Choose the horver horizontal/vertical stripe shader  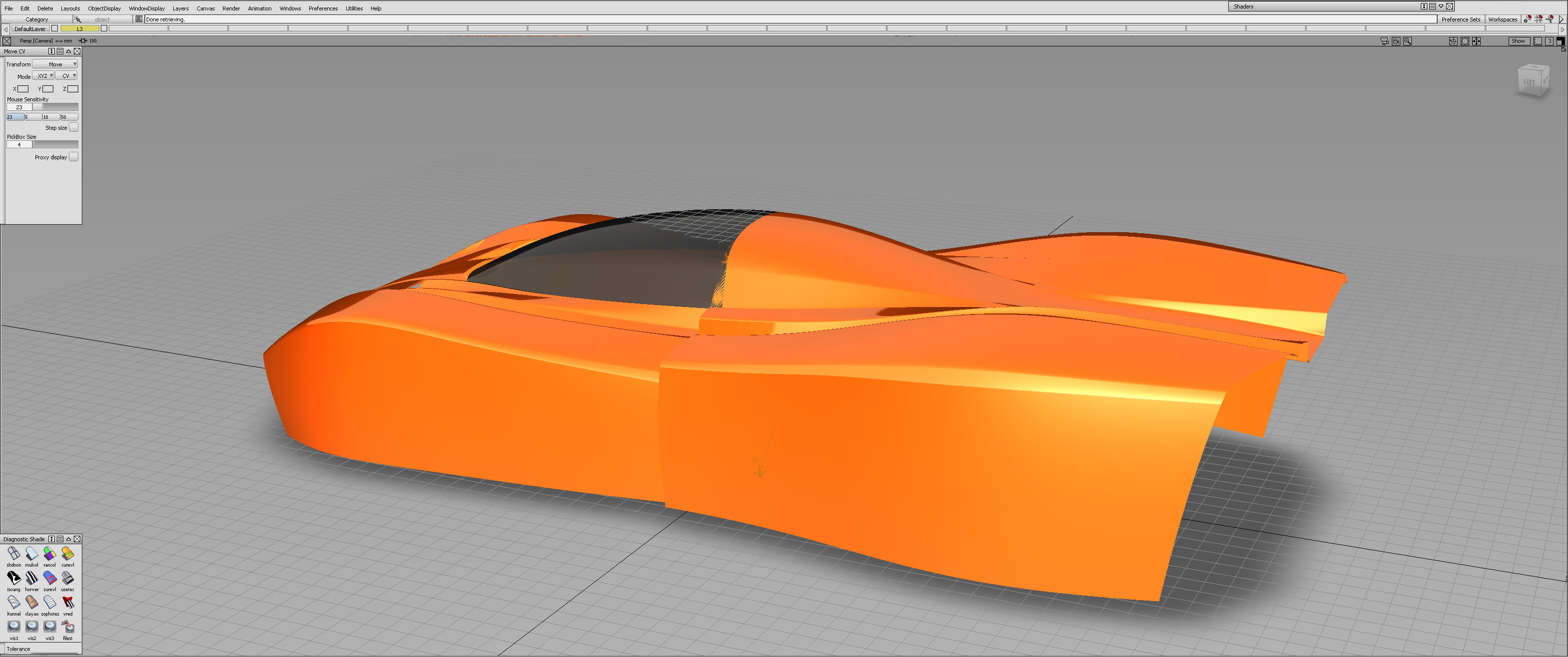coord(31,579)
